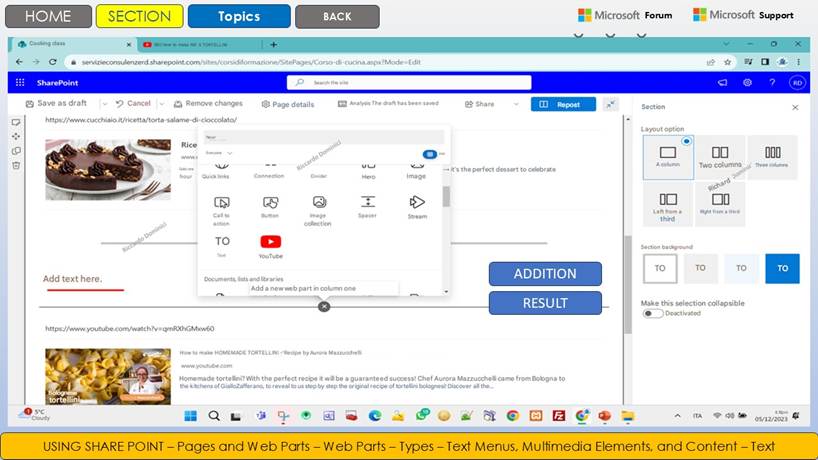
Task: Close the web part picker circle button
Action: [x=324, y=307]
